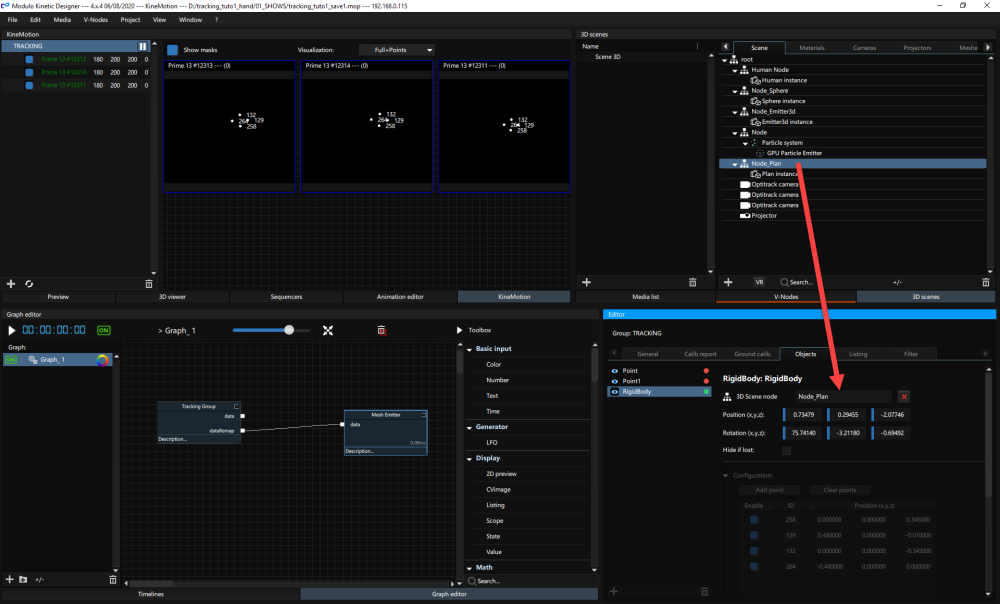Open the Visualization Full+Points dropdown
Viewport: 1000px width, 604px height.
(x=397, y=49)
